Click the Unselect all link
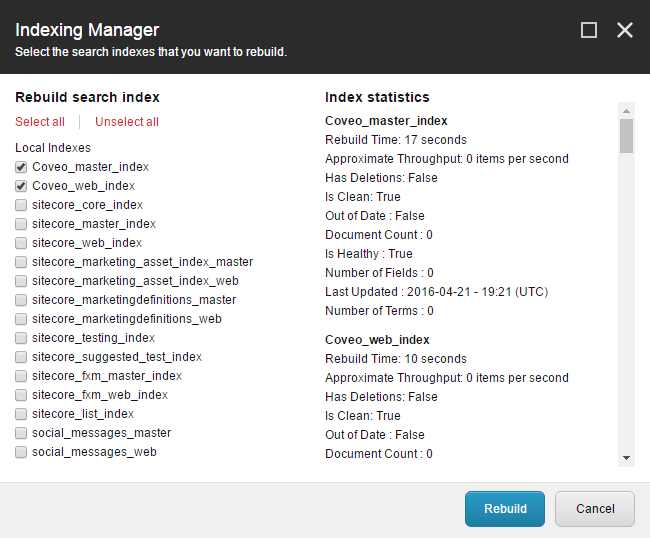Screen dimensions: 650x538 [127, 122]
